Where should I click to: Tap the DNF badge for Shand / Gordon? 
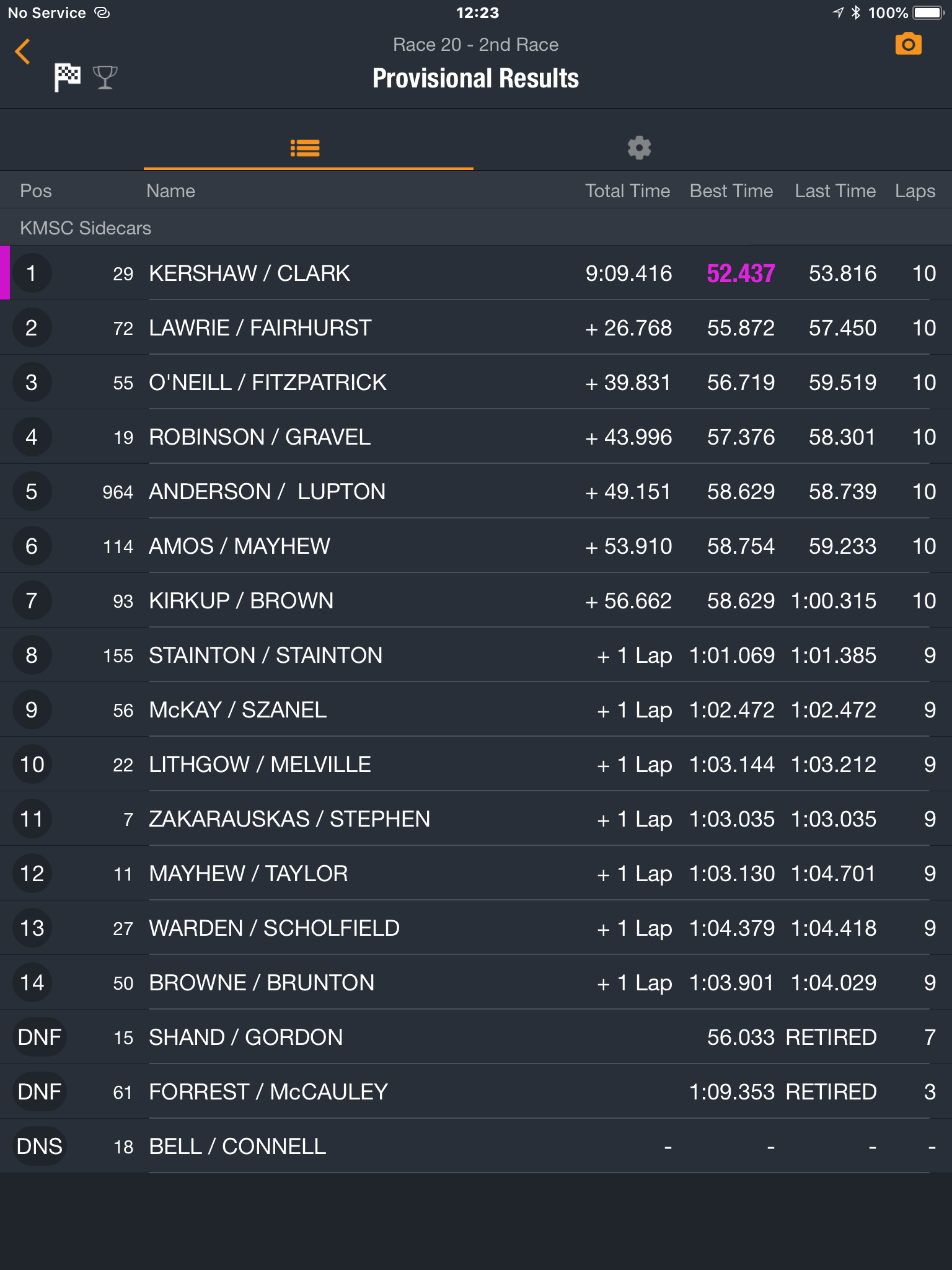(x=39, y=1037)
